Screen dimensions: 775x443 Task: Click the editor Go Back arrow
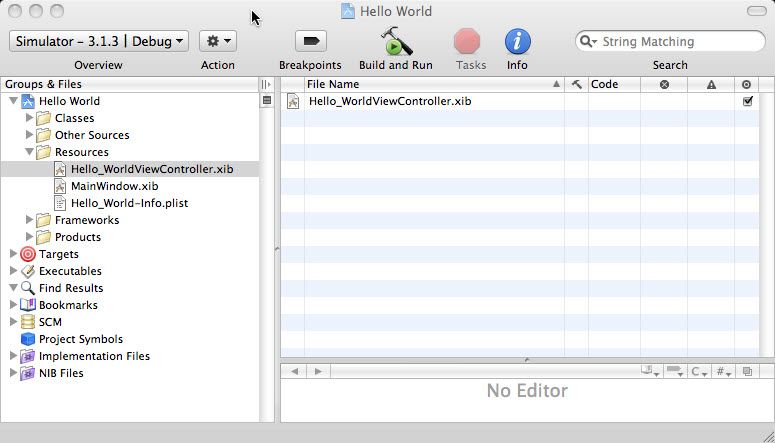pos(295,371)
